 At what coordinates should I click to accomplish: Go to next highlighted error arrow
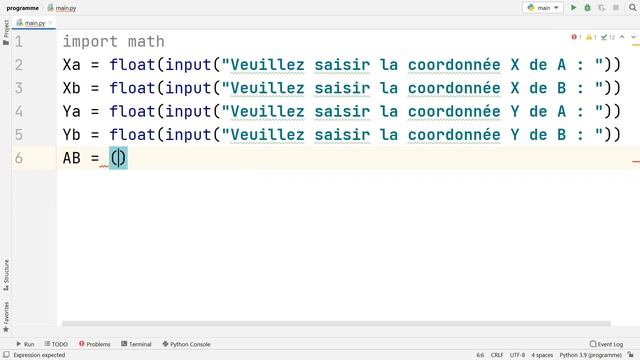(633, 37)
